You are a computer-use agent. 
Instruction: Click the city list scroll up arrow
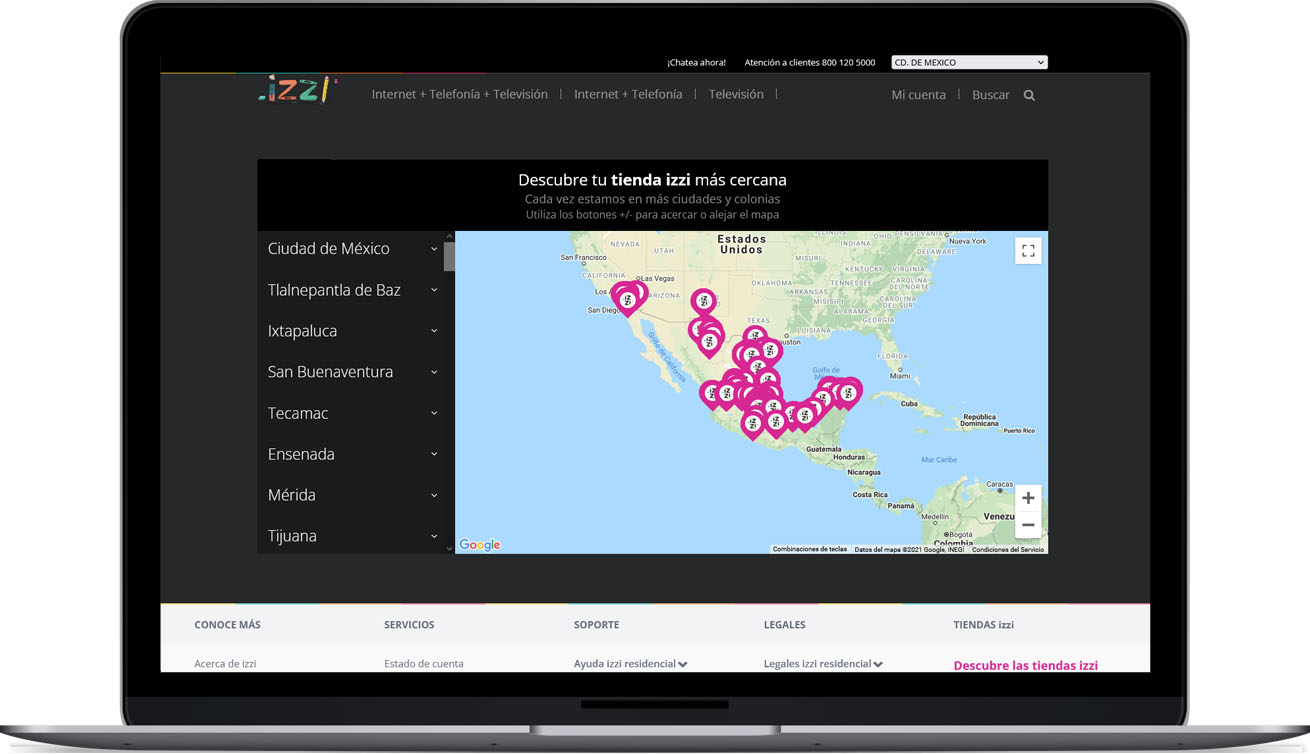tap(450, 237)
